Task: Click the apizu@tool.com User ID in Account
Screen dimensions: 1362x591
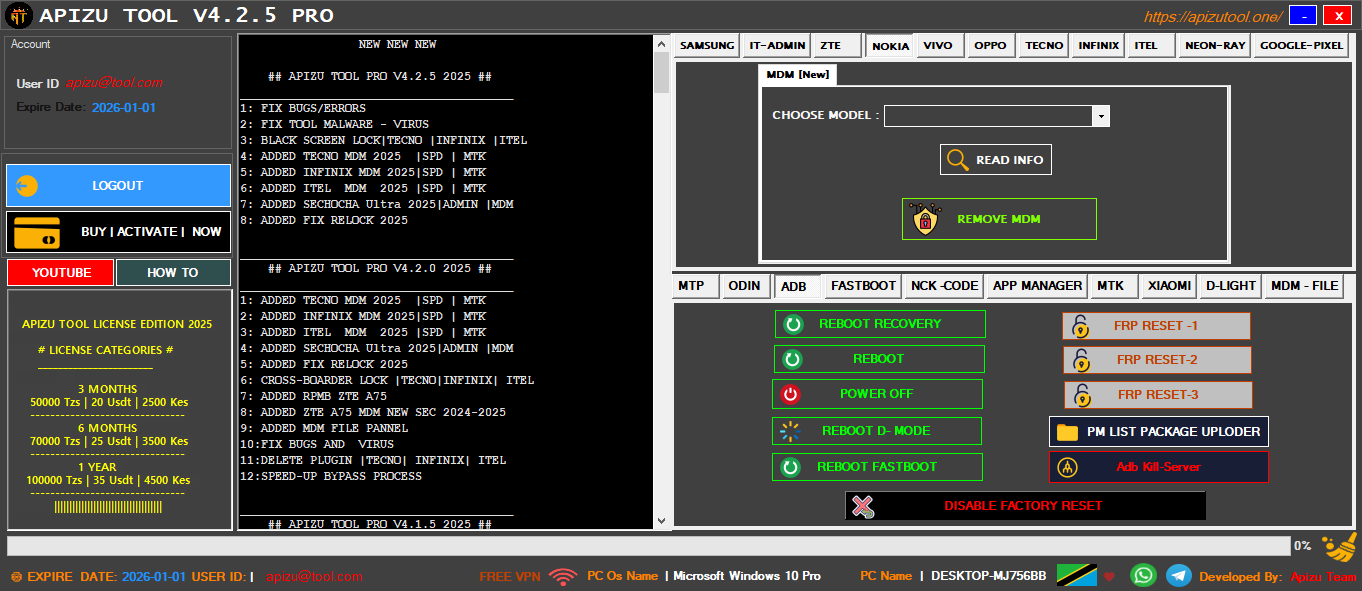Action: tap(114, 83)
